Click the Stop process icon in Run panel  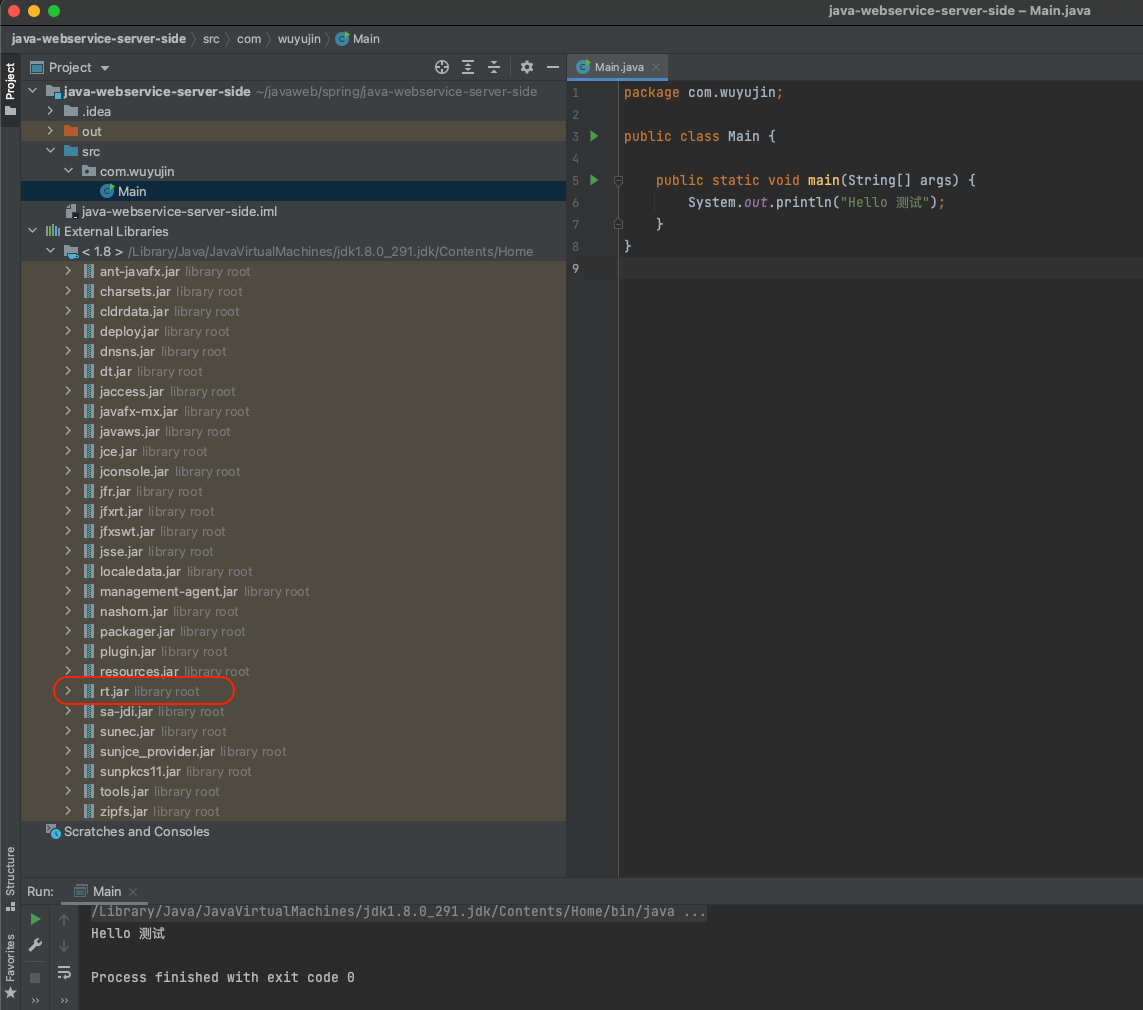[35, 977]
